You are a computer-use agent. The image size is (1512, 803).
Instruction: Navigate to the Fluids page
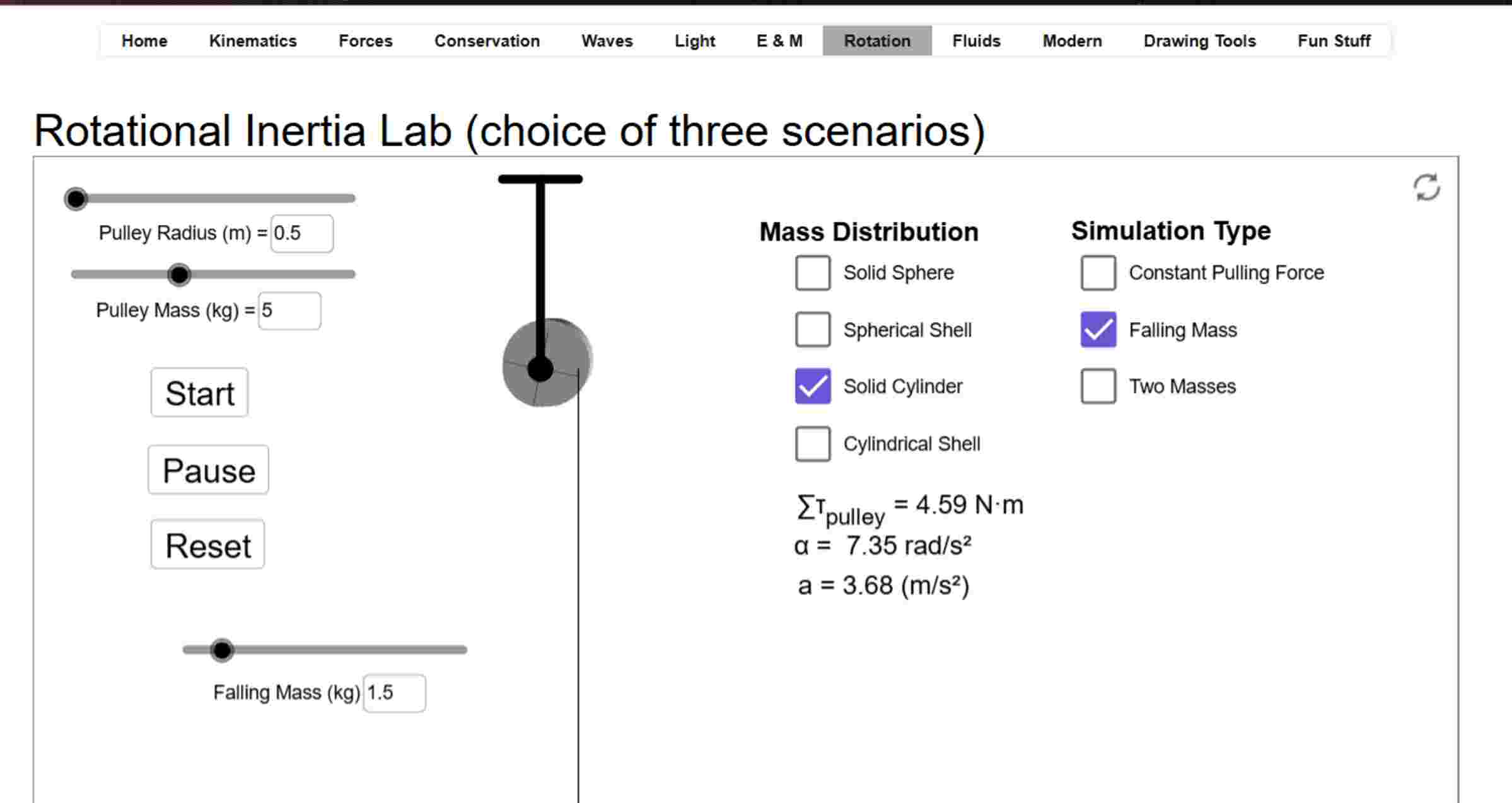[976, 41]
